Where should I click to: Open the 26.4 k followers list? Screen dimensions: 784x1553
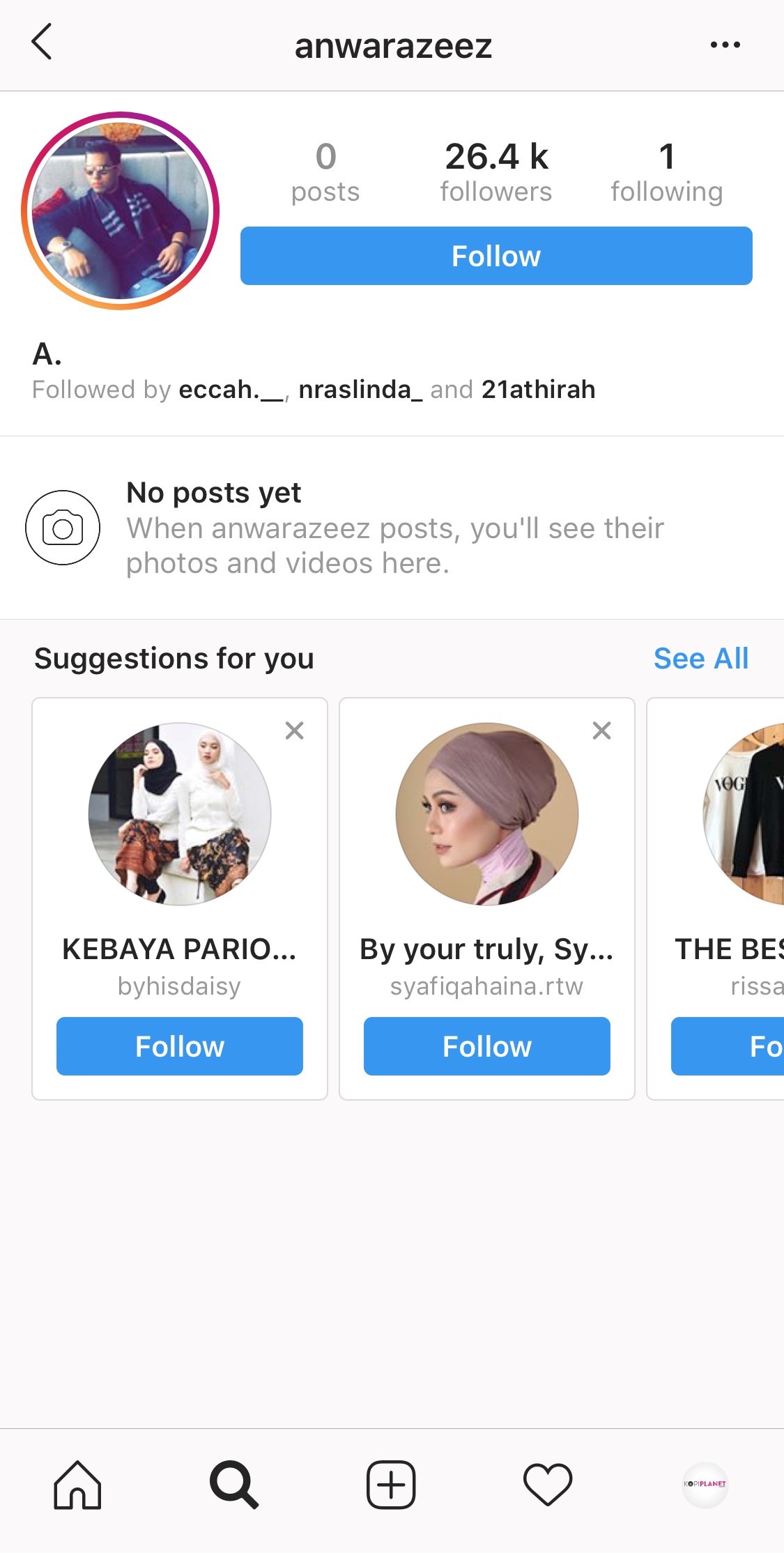[495, 171]
